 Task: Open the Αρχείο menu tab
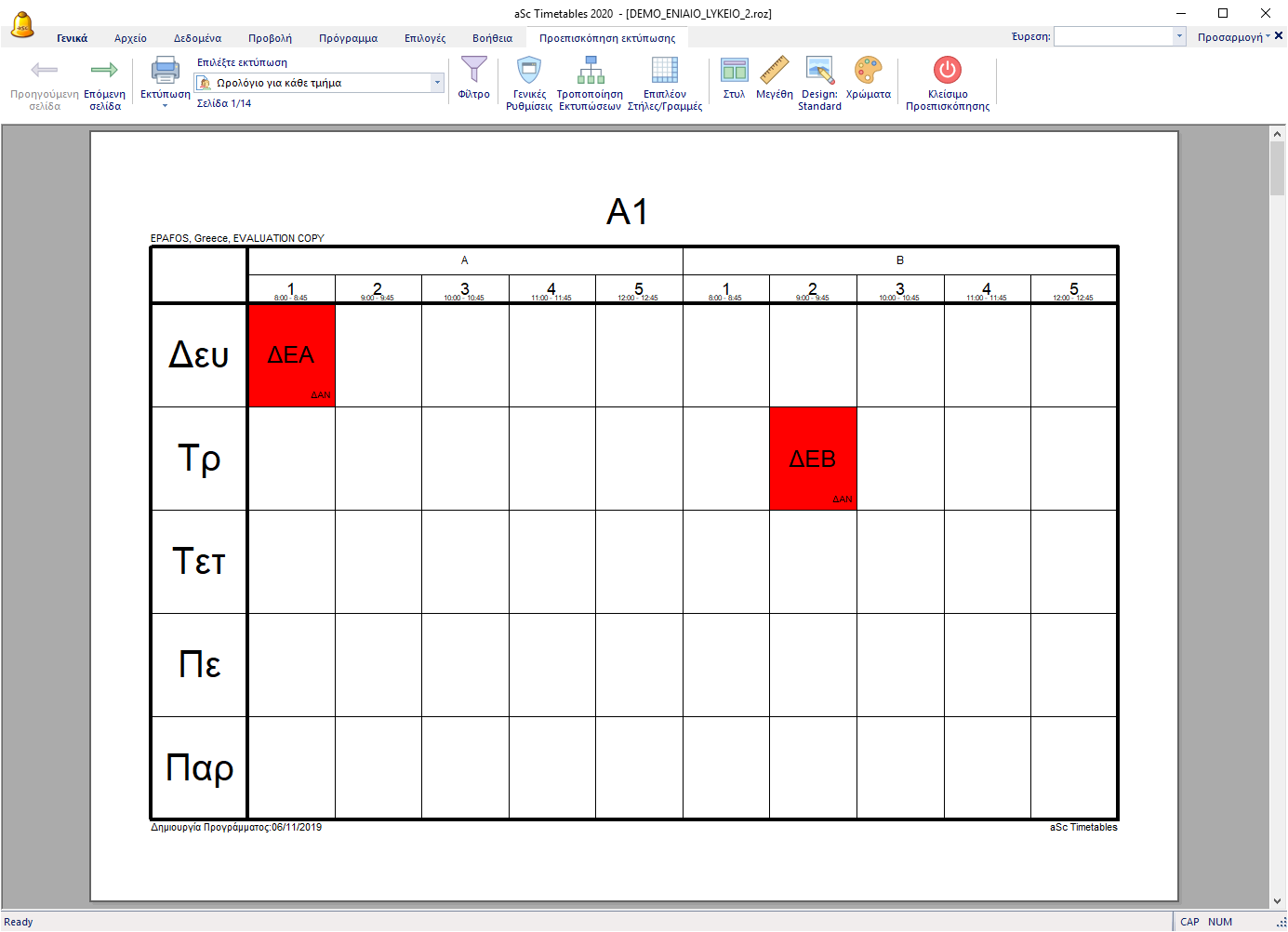(130, 38)
